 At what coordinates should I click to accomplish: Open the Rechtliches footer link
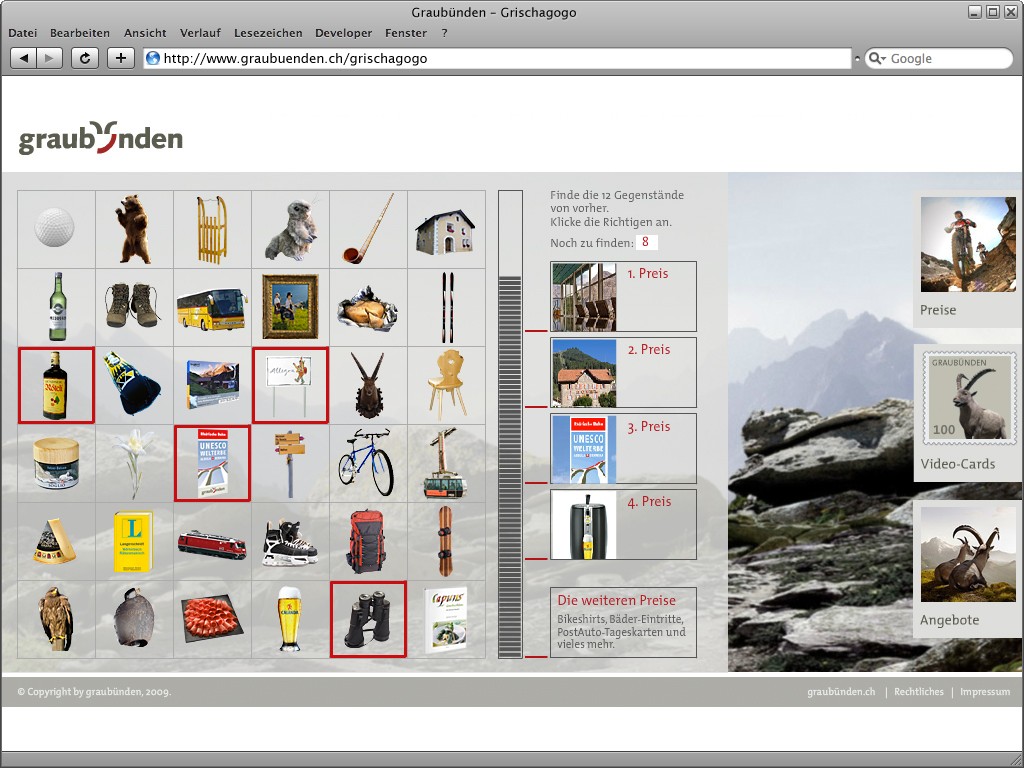coord(919,692)
